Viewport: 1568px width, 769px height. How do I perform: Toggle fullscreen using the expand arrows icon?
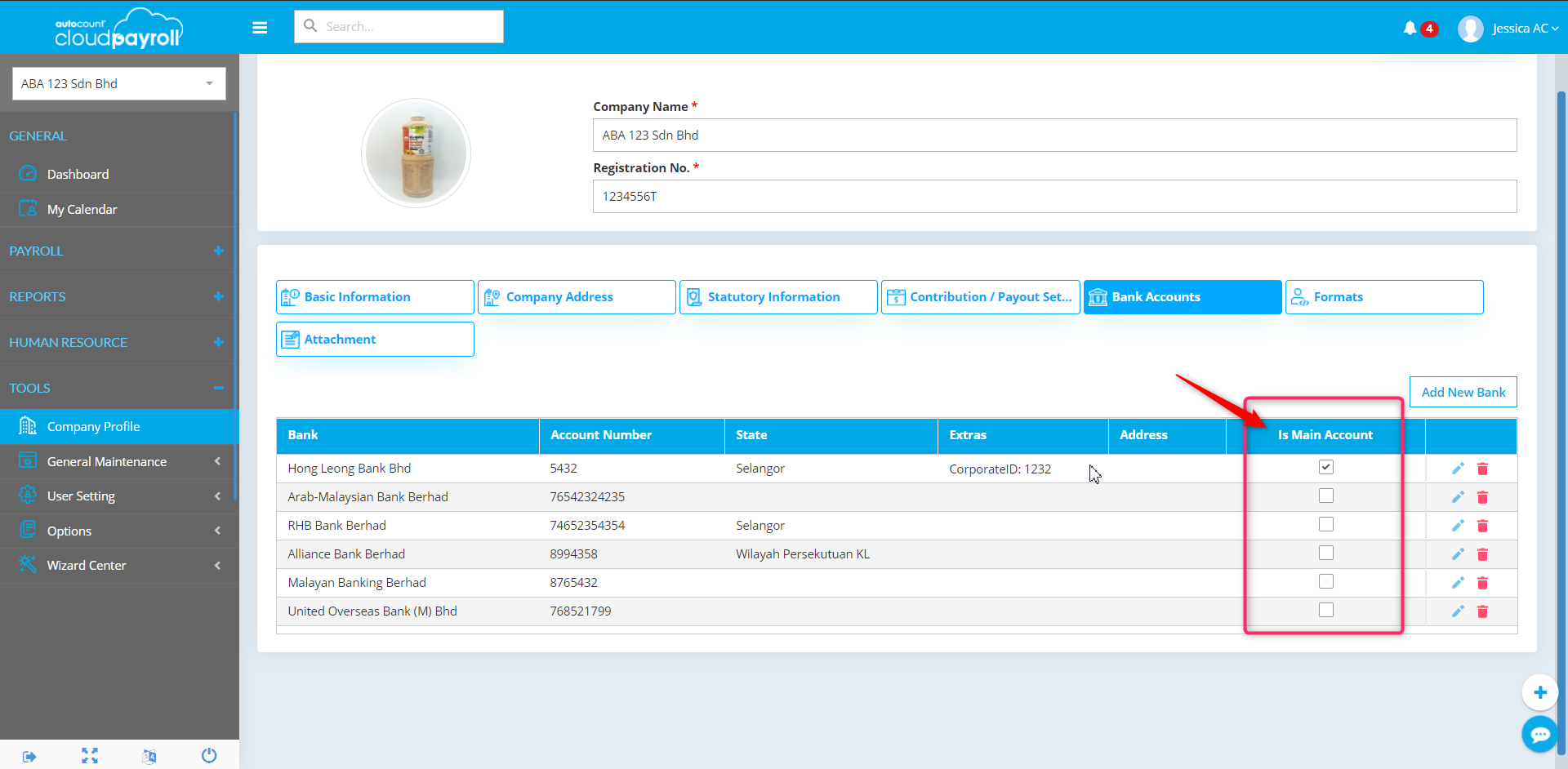pos(90,756)
